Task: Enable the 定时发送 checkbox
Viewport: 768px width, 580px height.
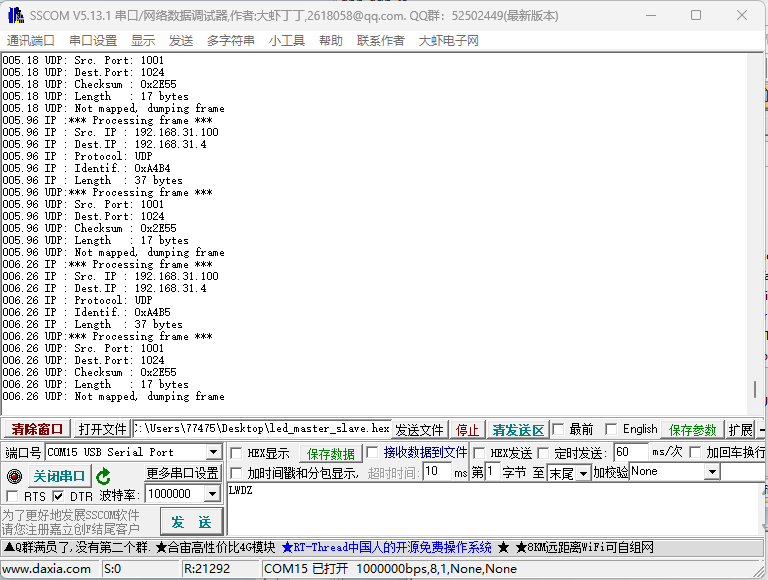Action: tap(543, 453)
